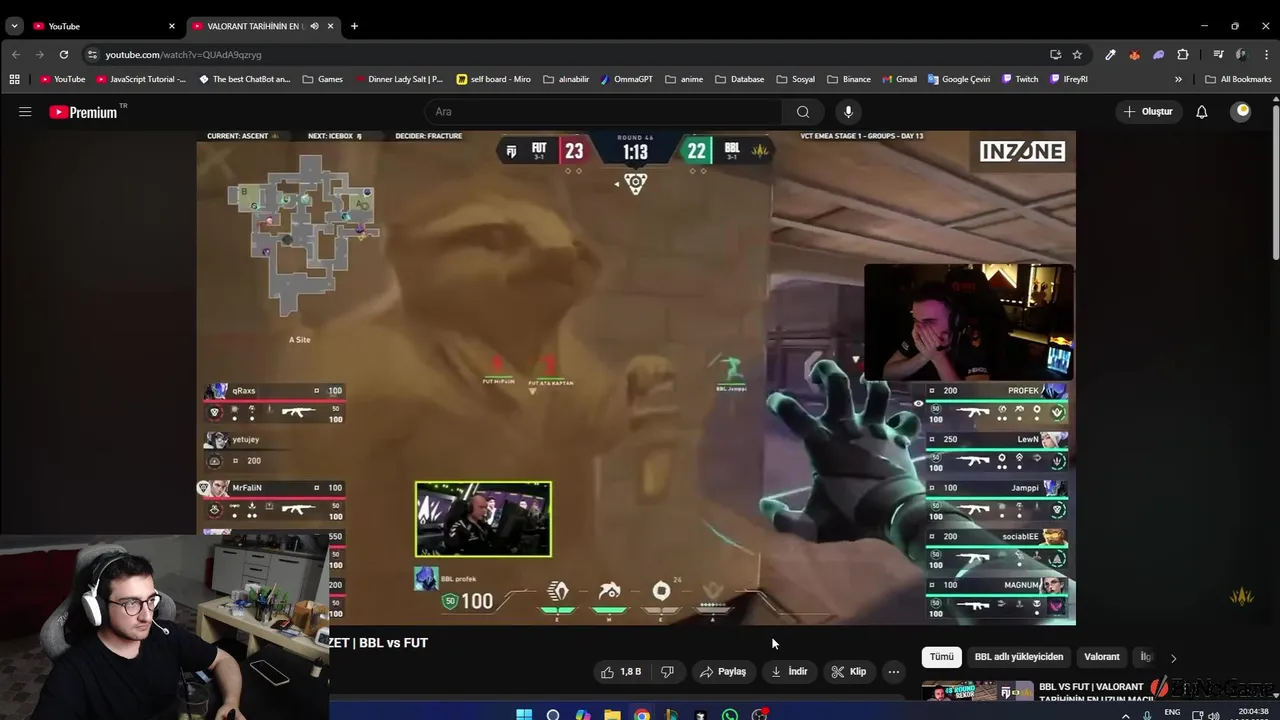Open the OmmaGPT bookmark
Viewport: 1280px width, 720px height.
tap(625, 79)
